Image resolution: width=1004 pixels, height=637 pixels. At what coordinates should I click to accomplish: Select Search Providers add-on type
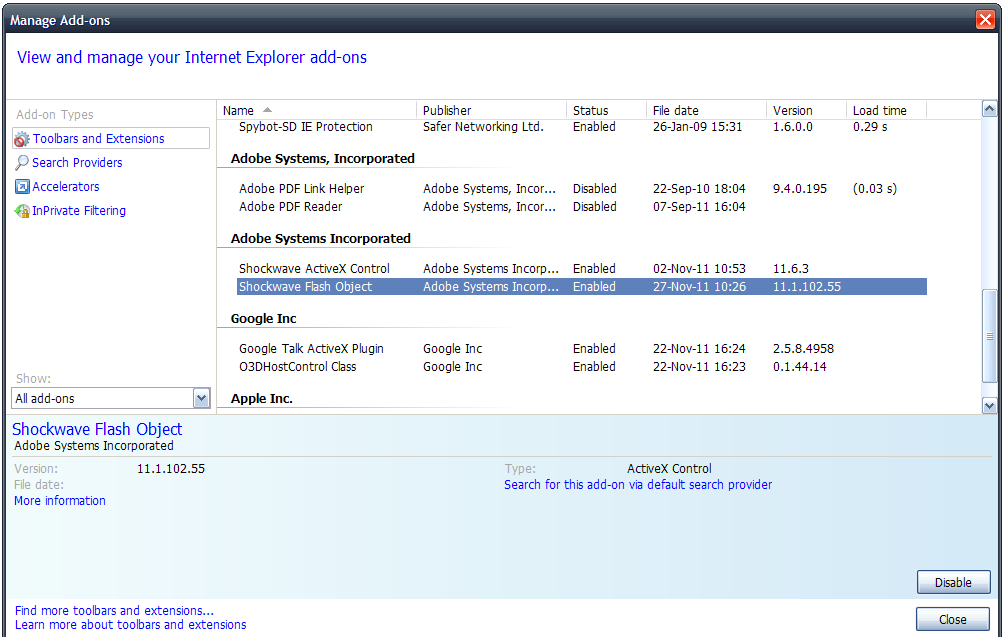click(77, 163)
